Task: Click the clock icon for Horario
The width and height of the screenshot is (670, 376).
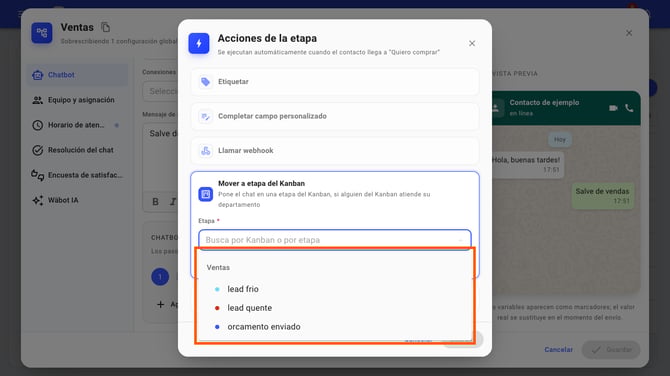Action: pyautogui.click(x=38, y=125)
